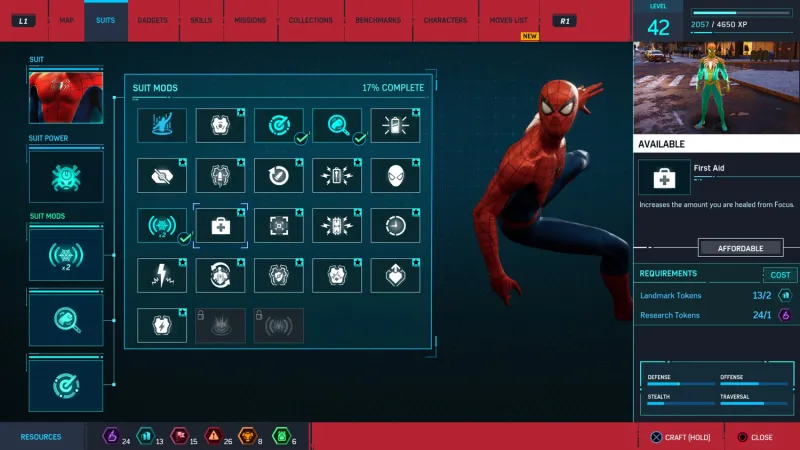Image resolution: width=800 pixels, height=450 pixels.
Task: Select the heart with arrow suit mod
Action: tap(395, 275)
